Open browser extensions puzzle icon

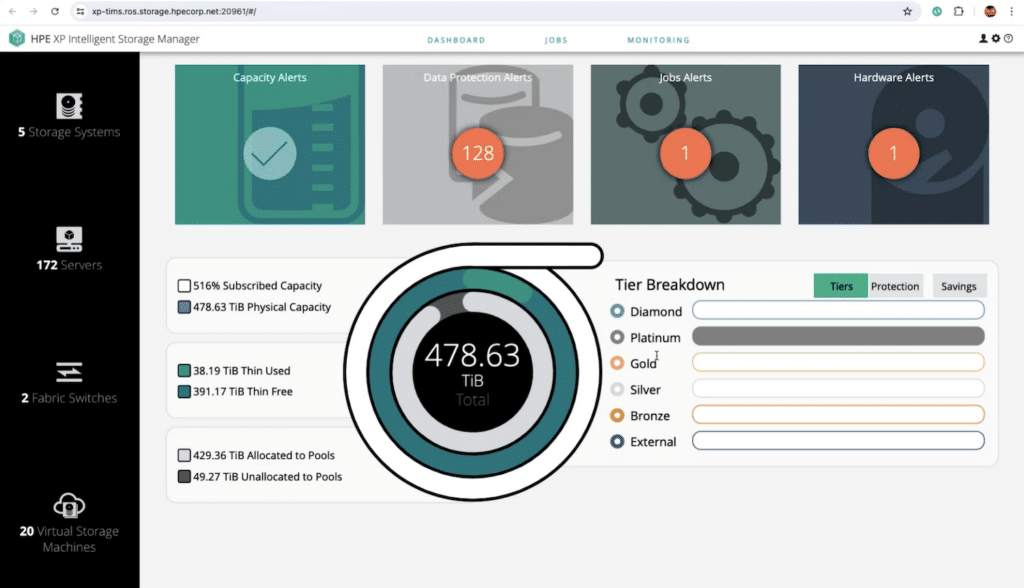click(x=958, y=11)
